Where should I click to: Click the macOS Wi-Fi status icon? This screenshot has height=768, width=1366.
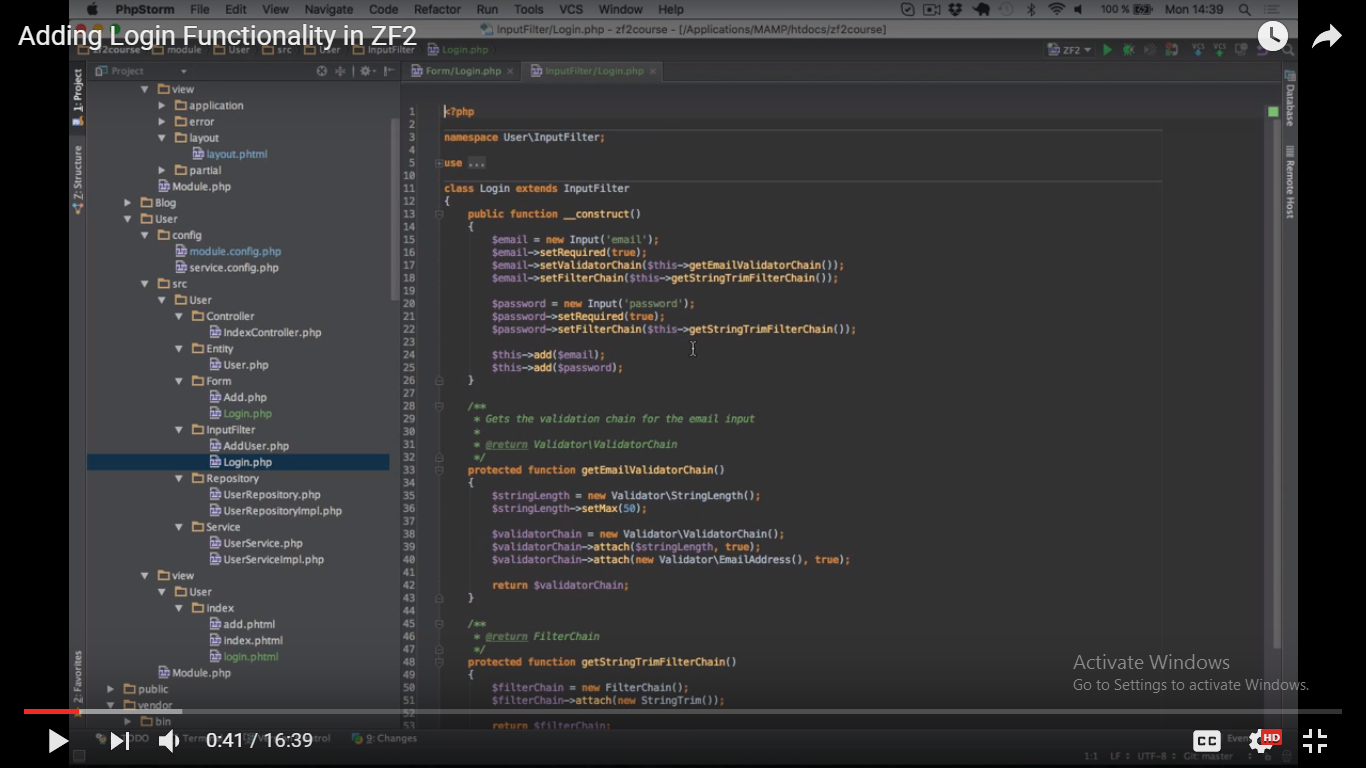[1057, 9]
